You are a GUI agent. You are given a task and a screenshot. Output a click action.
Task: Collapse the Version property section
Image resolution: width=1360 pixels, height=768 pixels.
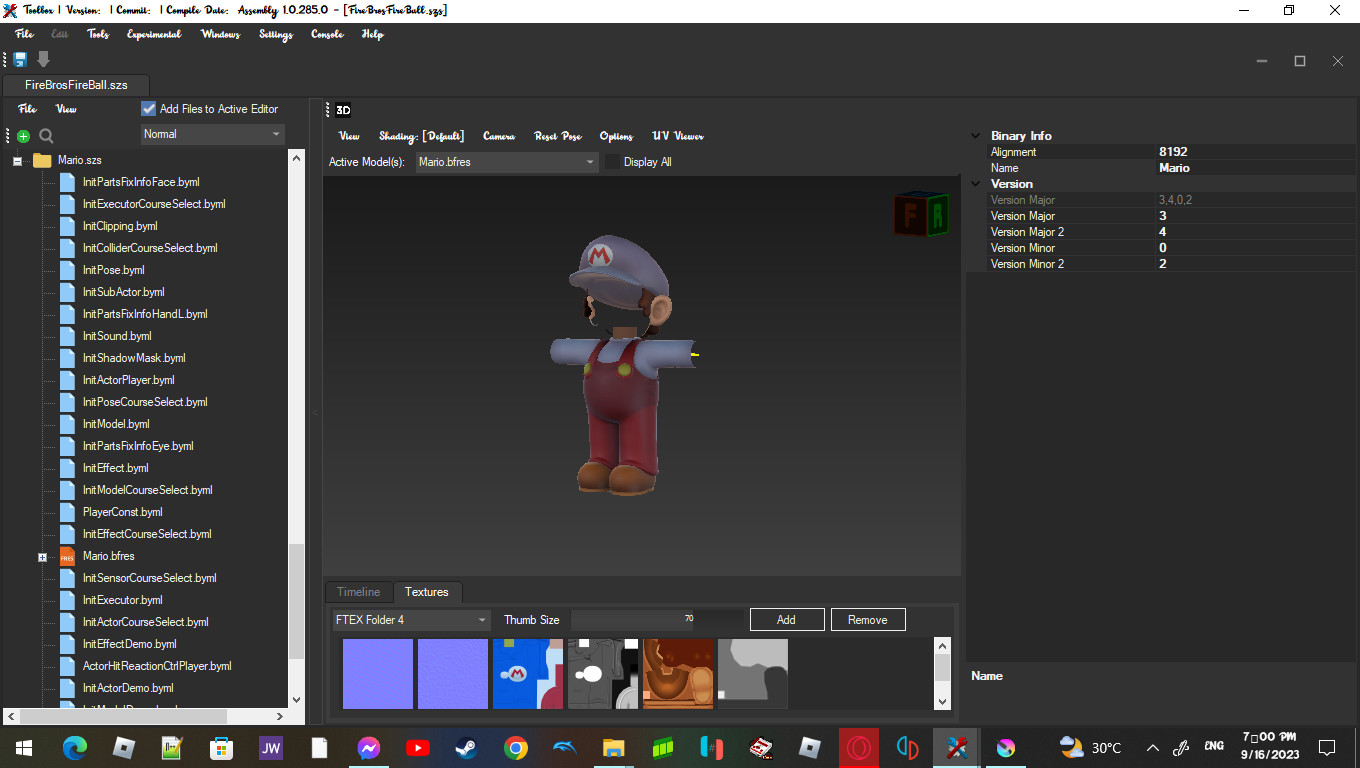[976, 184]
